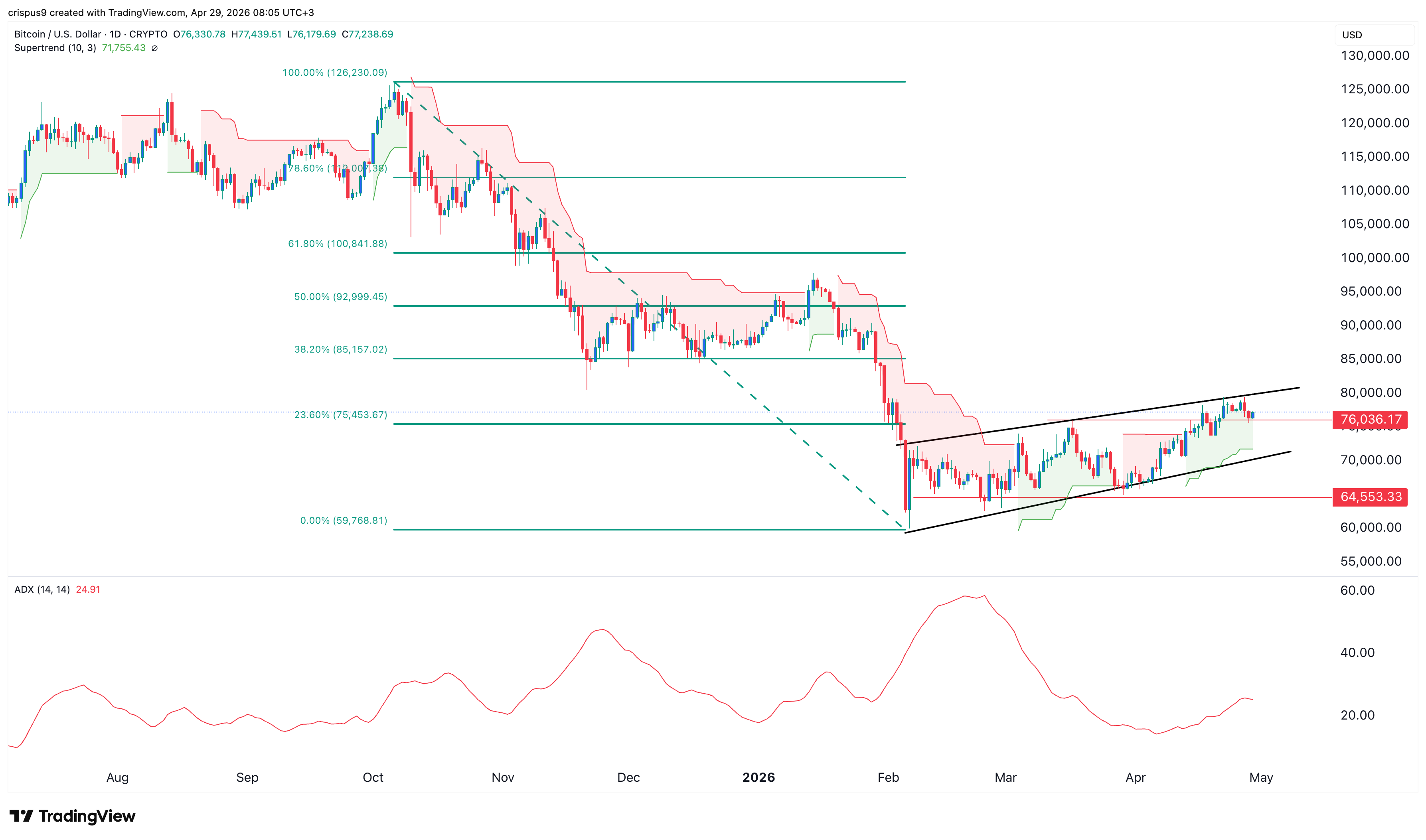The height and width of the screenshot is (840, 1426).
Task: Click the TradingView logo icon
Action: (x=22, y=816)
